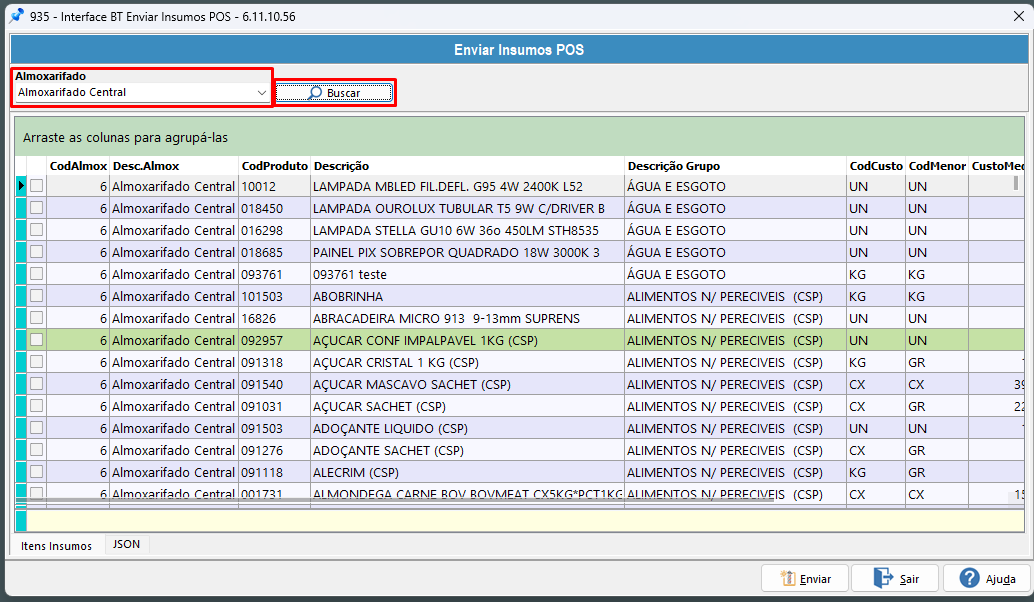This screenshot has height=602, width=1034.
Task: Select the ADOÇANTE LIQUIDO (CSP) cell
Action: pos(467,429)
